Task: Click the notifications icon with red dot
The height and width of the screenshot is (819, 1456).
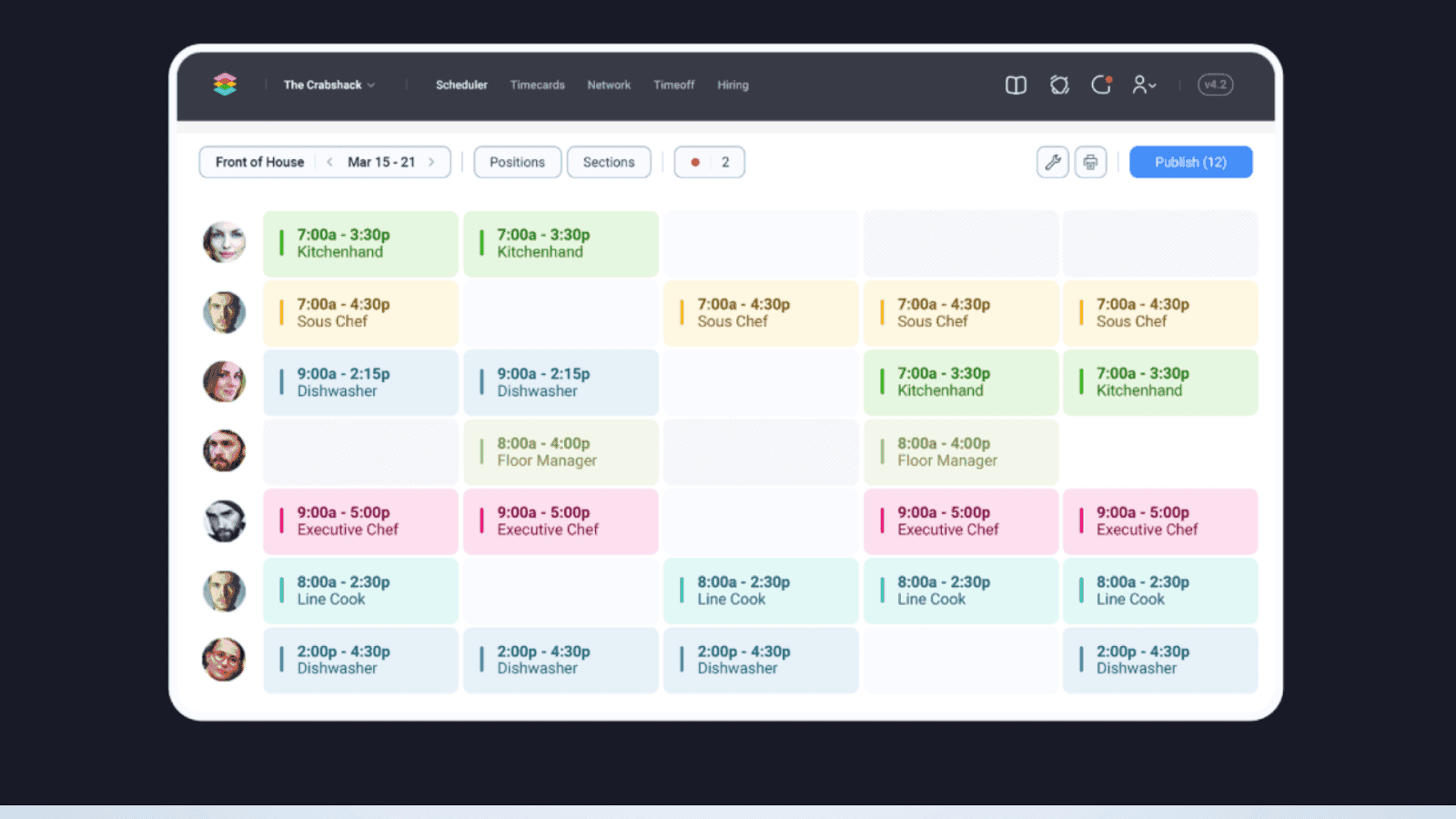Action: click(x=1101, y=85)
